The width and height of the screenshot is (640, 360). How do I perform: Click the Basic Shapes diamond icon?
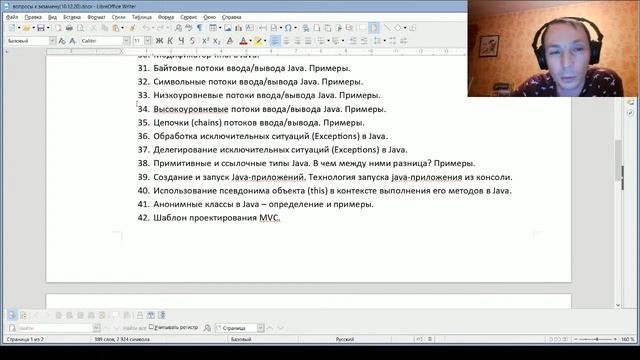click(x=398, y=28)
